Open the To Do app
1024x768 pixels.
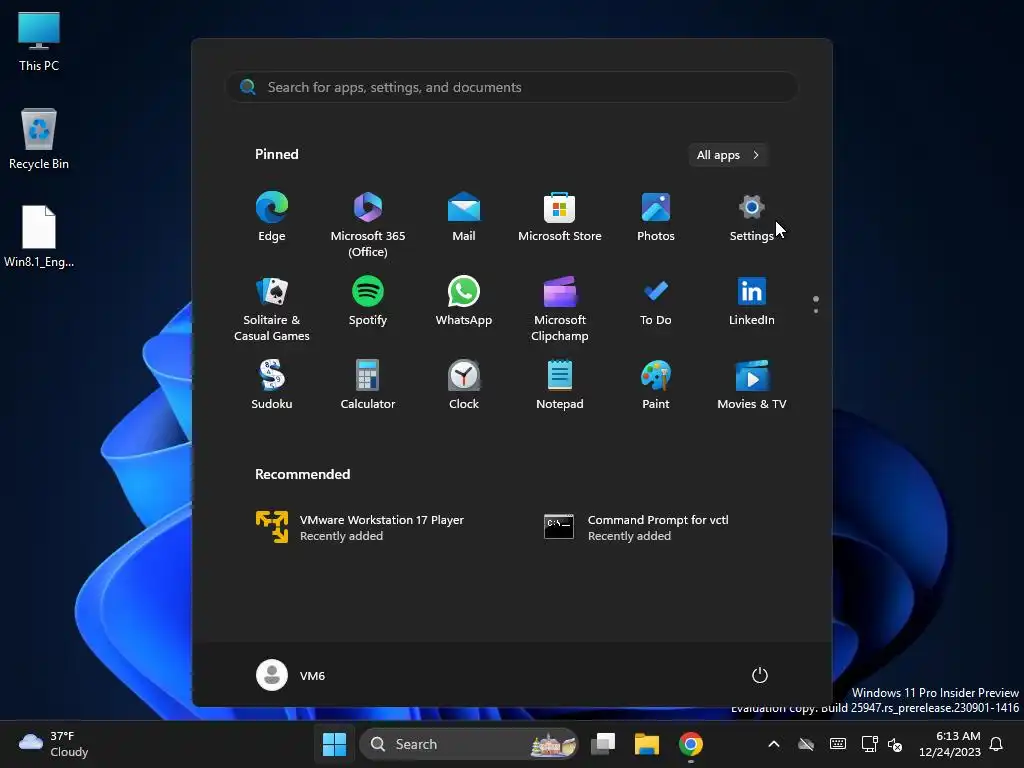click(x=656, y=301)
